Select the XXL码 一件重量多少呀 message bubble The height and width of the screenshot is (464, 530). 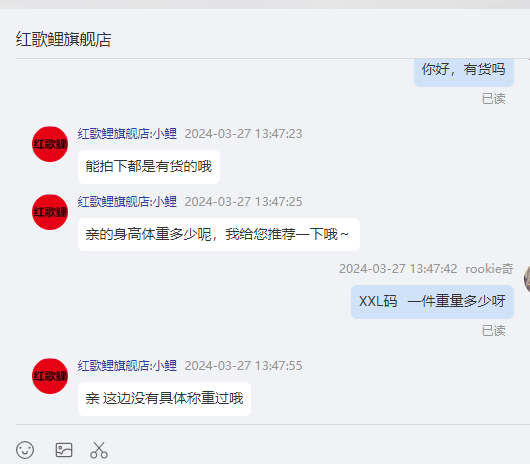click(x=432, y=301)
